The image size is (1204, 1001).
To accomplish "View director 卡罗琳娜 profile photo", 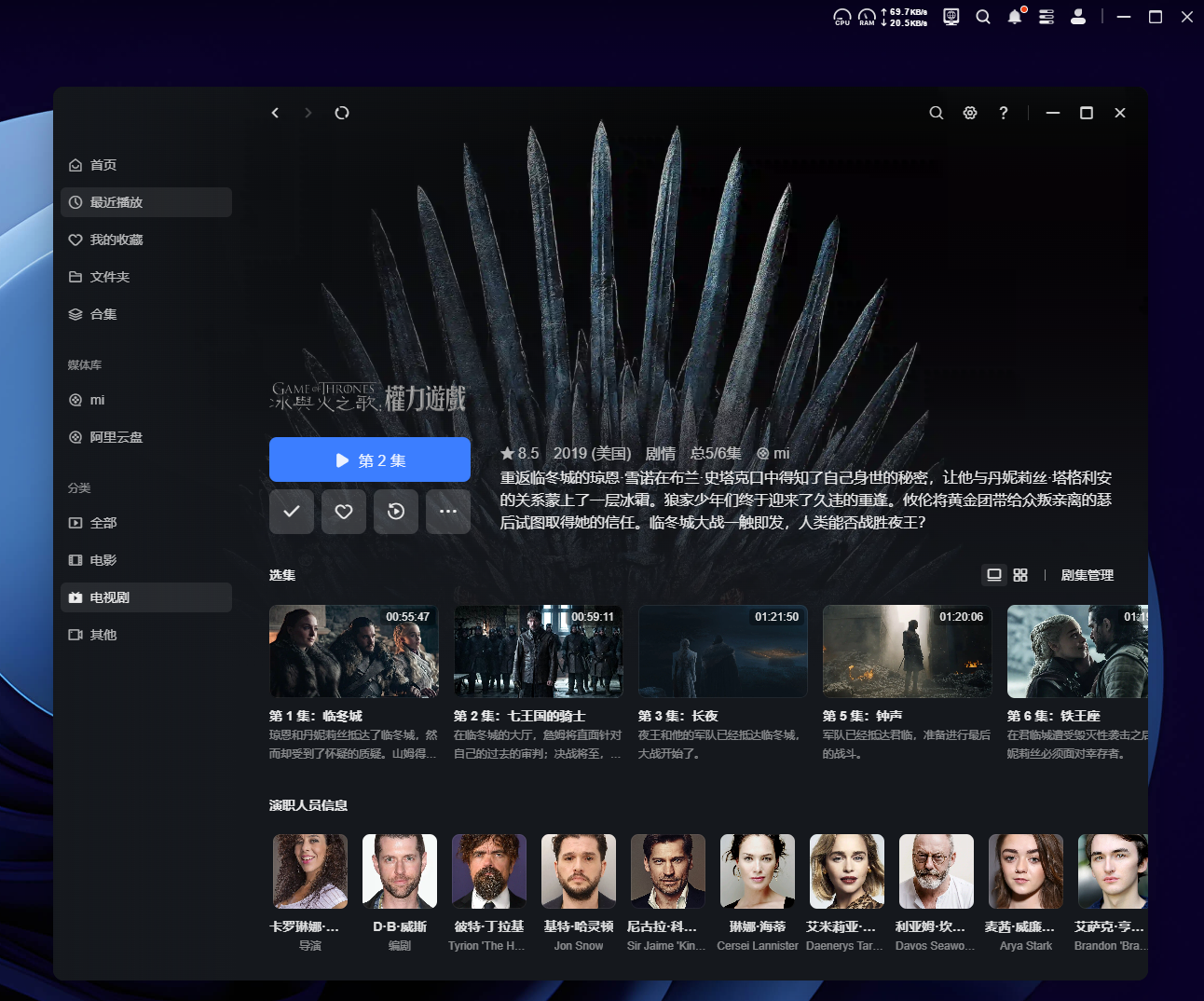I will click(x=310, y=871).
